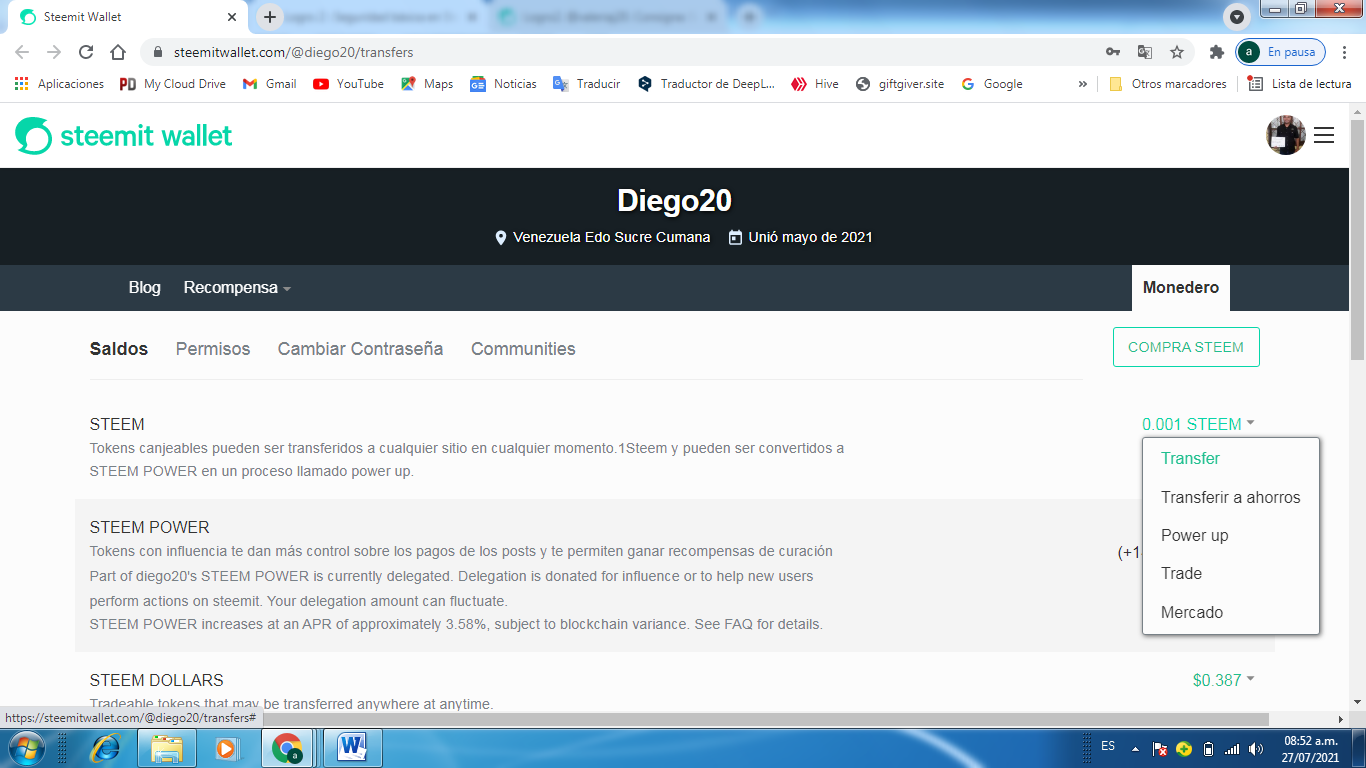Open Traductor de DeepL bookmark
Screen dimensions: 1366x768
[x=706, y=84]
